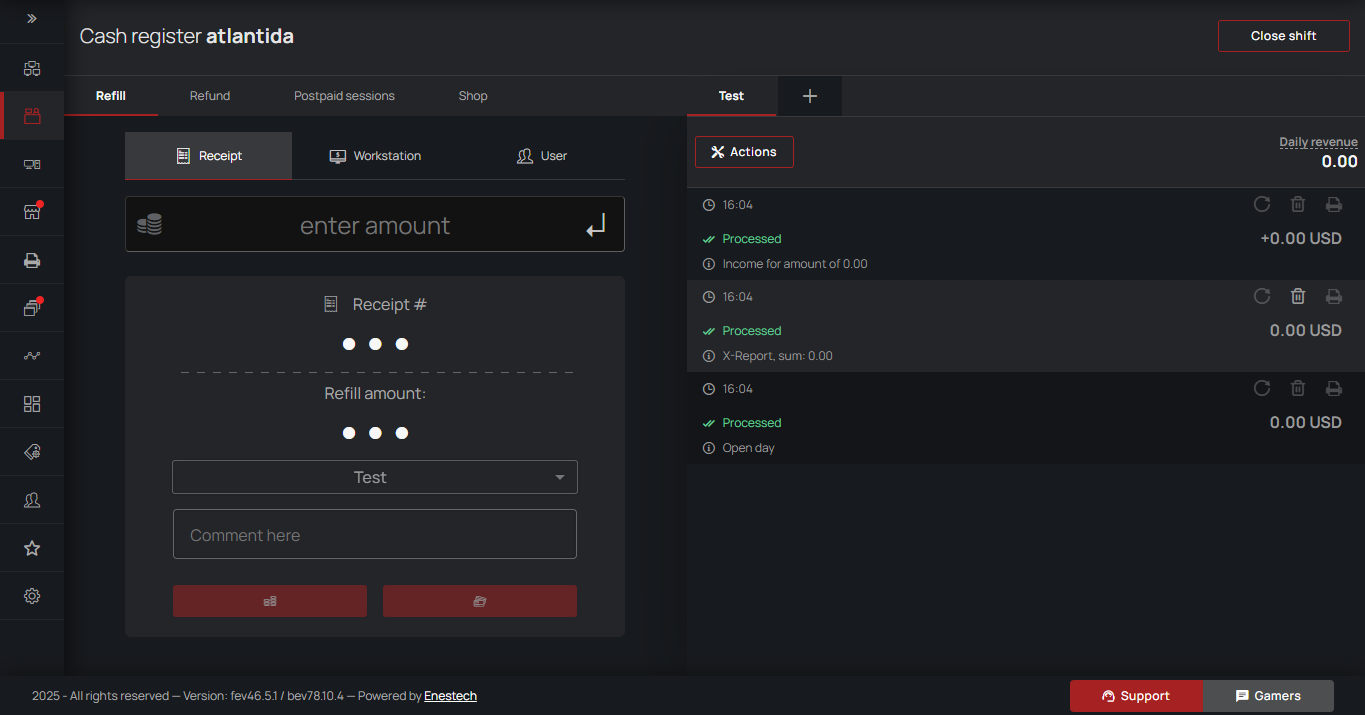Open the shop icon in sidebar
Viewport: 1365px width, 715px height.
click(x=32, y=212)
